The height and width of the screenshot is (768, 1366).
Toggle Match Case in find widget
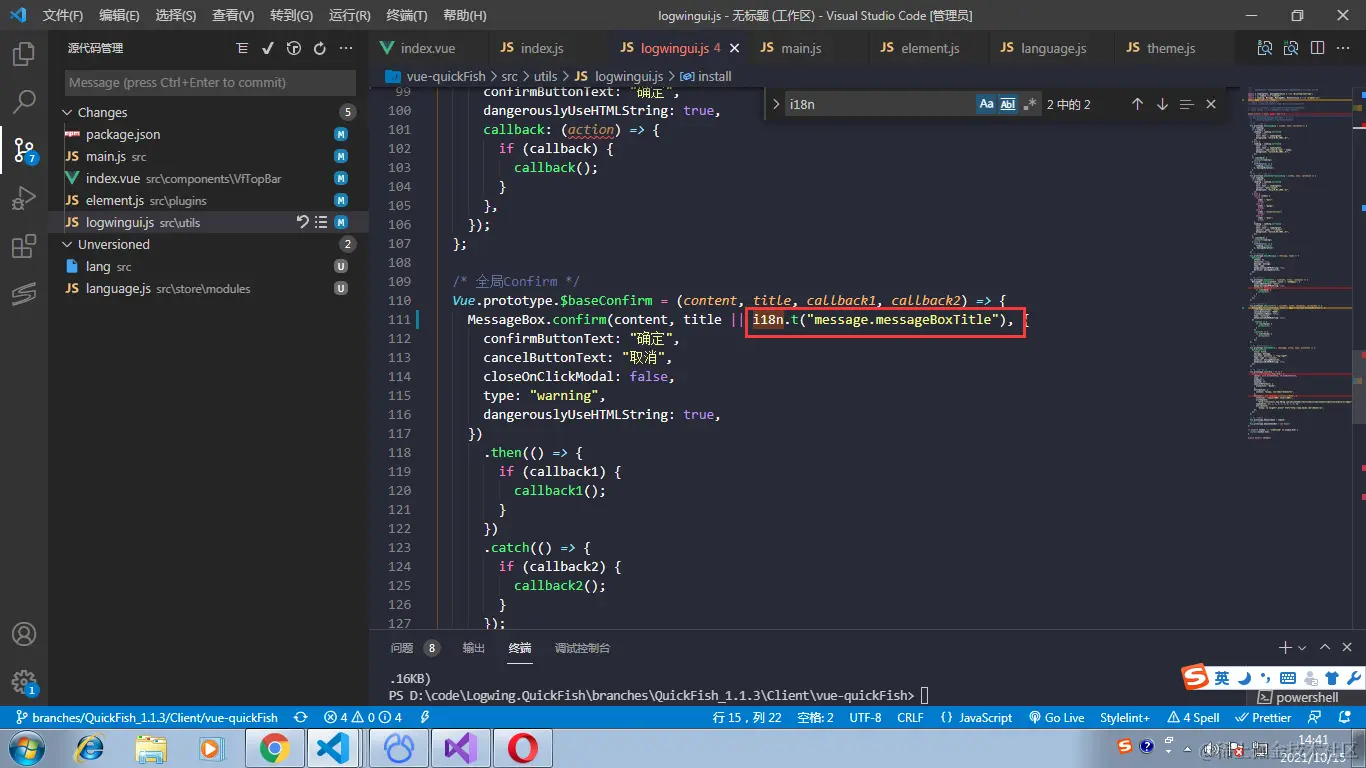click(x=986, y=104)
